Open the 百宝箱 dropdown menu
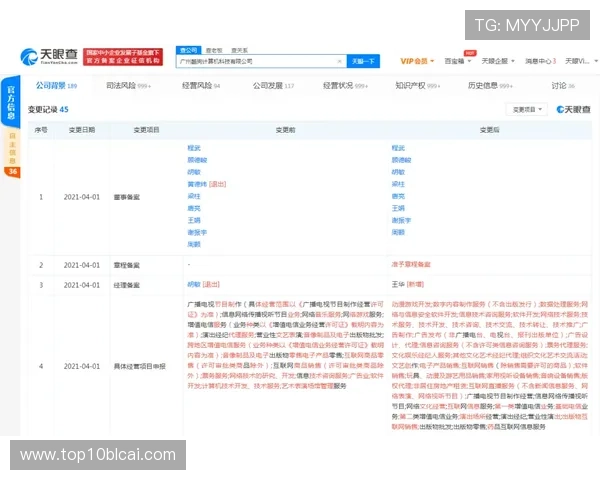Viewport: 600px width, 480px height. [x=458, y=61]
